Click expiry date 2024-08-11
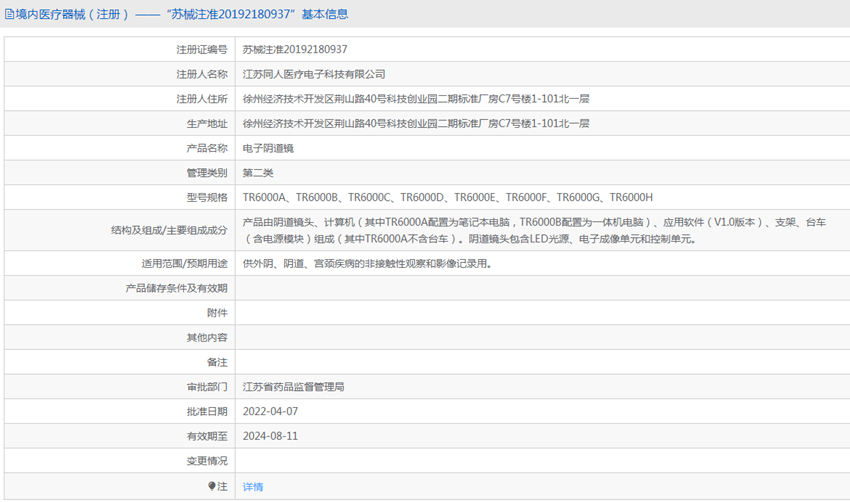The height and width of the screenshot is (502, 850). pos(271,436)
